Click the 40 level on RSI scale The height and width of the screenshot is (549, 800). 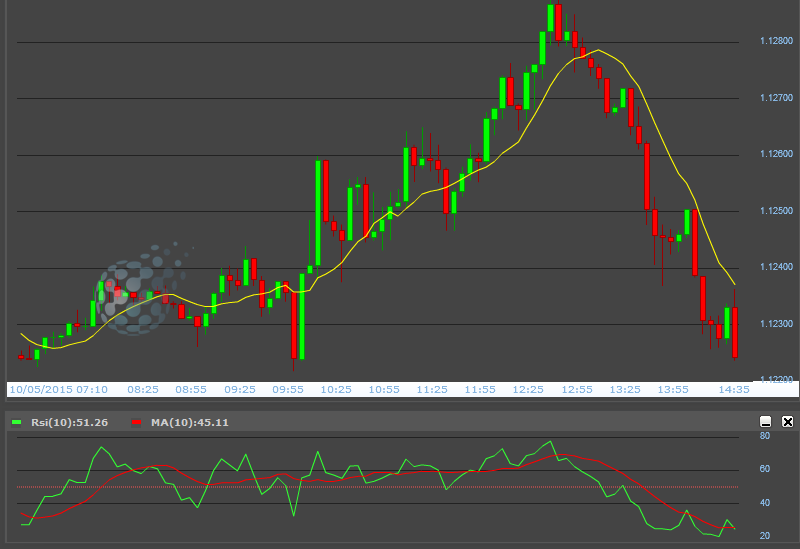764,503
